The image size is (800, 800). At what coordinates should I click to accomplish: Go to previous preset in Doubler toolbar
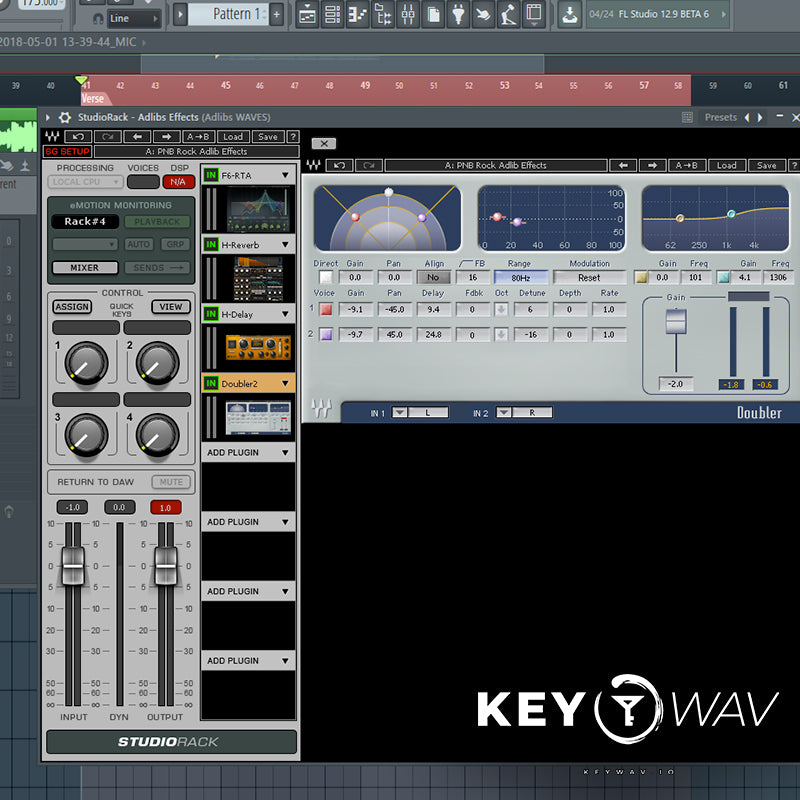point(623,165)
